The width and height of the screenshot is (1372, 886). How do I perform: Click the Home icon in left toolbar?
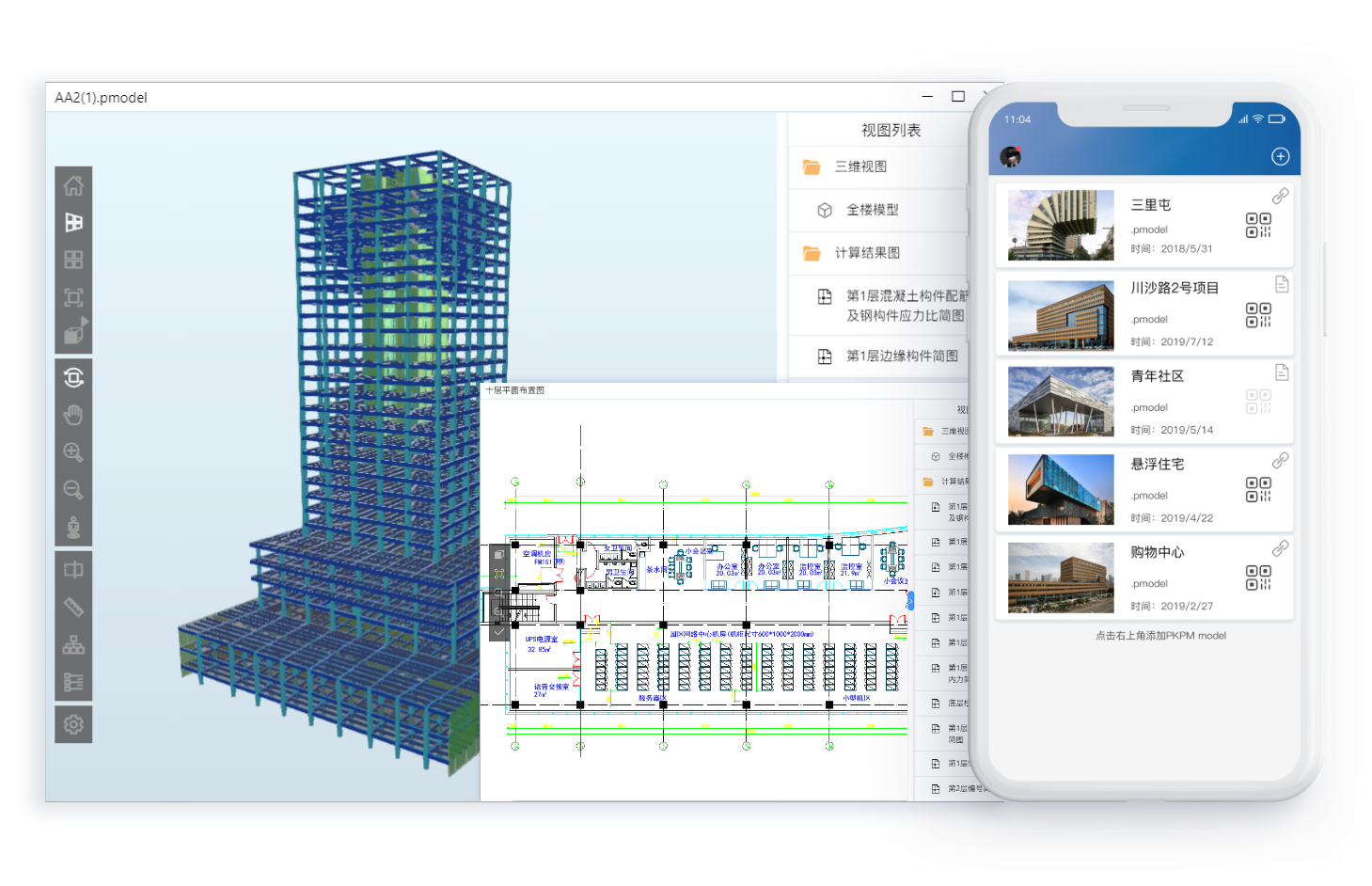click(73, 185)
